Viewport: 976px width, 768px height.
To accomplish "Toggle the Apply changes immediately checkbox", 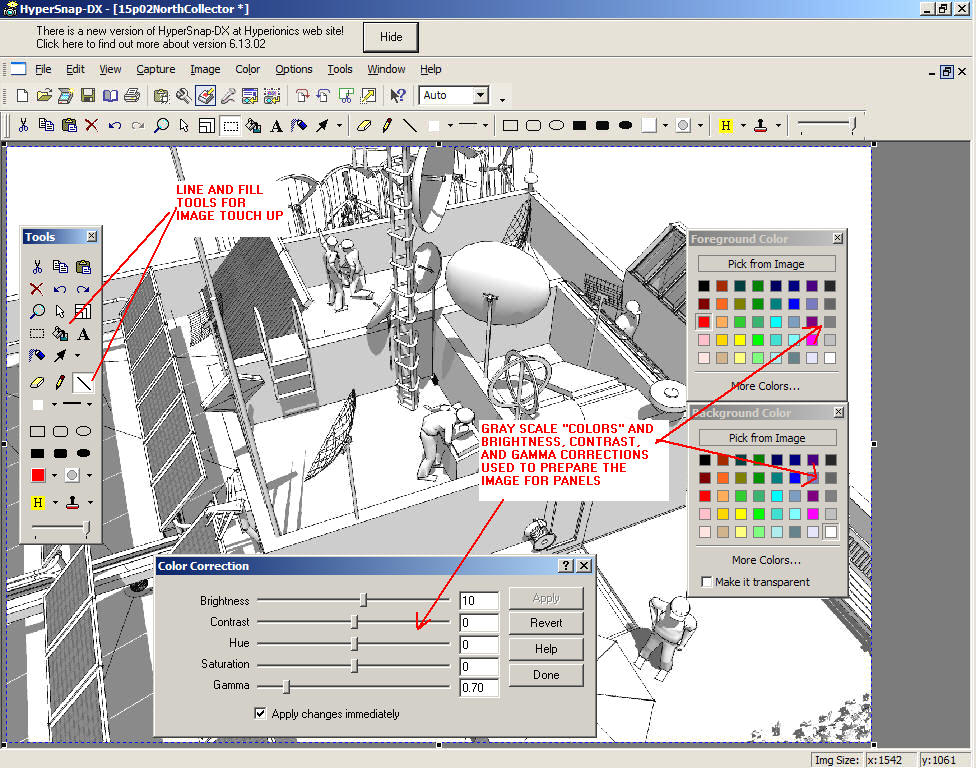I will coord(260,713).
